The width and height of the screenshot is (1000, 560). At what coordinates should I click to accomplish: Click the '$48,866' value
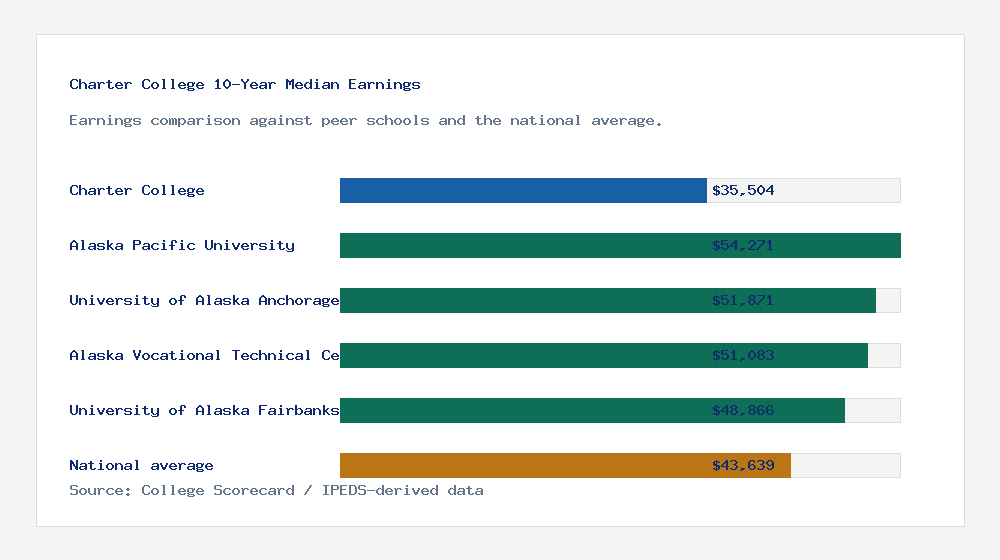pyautogui.click(x=743, y=410)
